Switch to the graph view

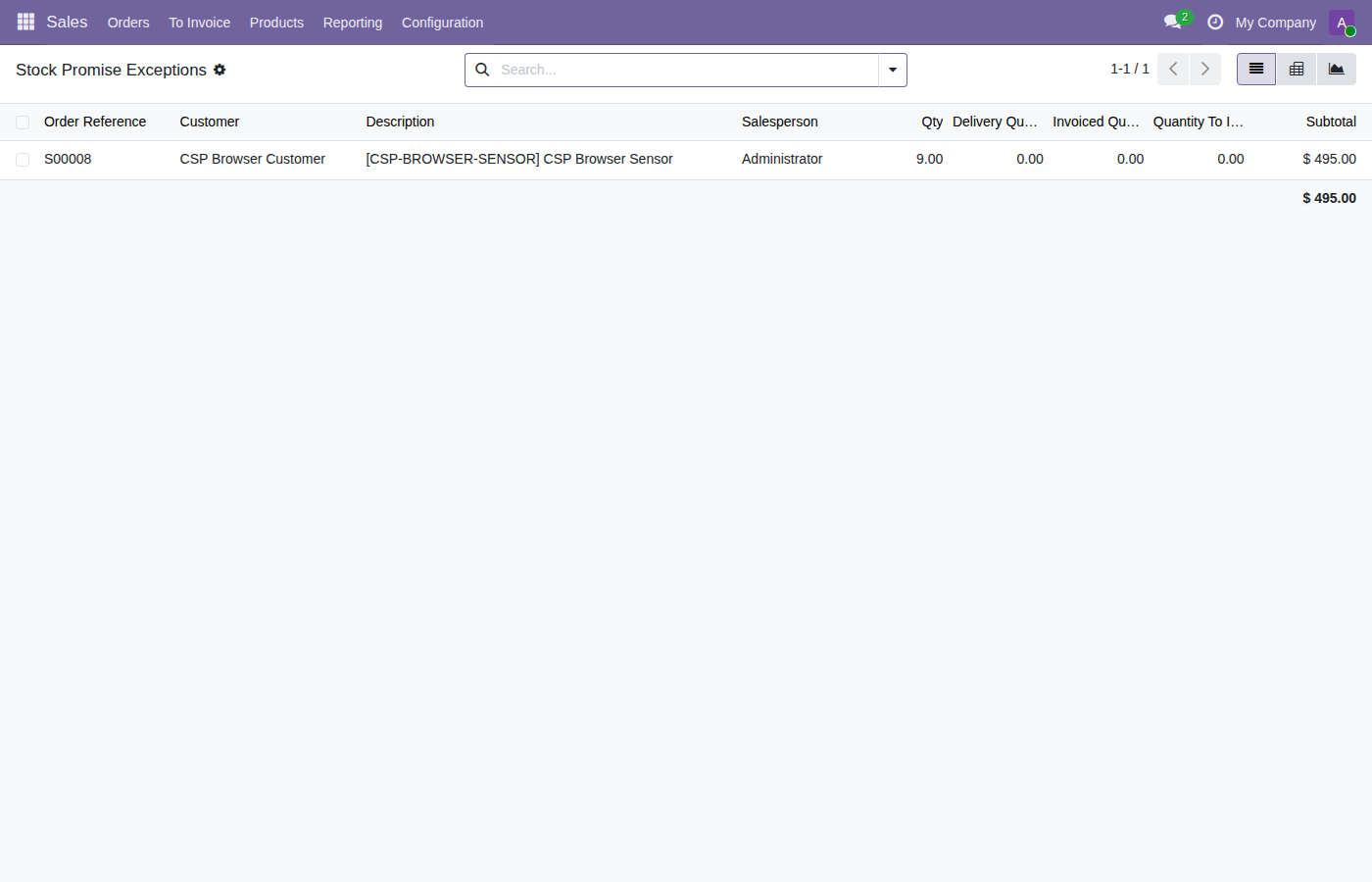[x=1337, y=70]
